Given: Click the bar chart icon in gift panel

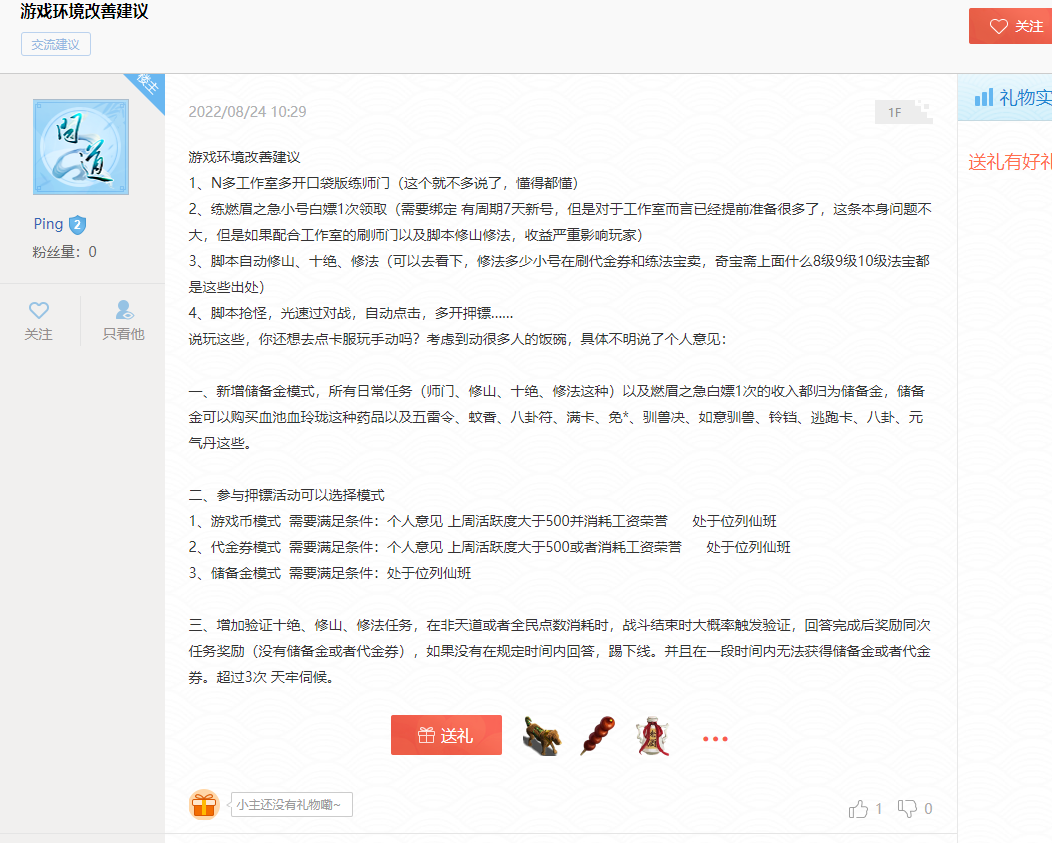Looking at the screenshot, I should pyautogui.click(x=984, y=97).
